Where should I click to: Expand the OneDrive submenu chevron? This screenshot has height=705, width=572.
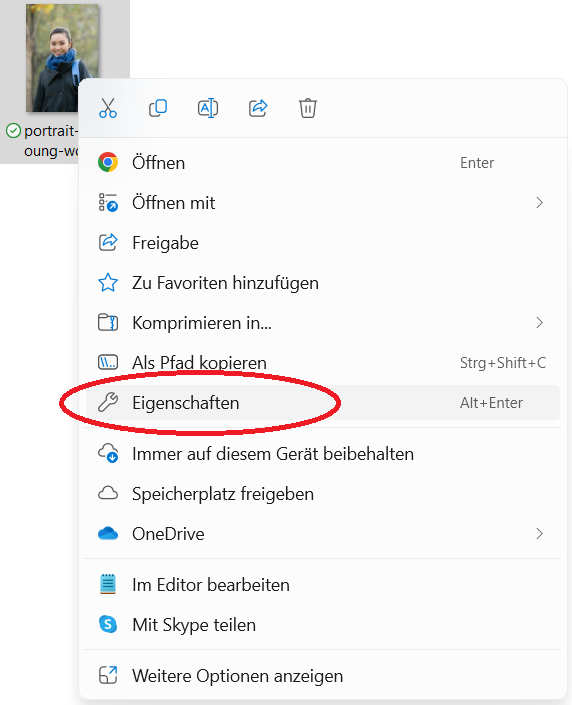coord(540,534)
